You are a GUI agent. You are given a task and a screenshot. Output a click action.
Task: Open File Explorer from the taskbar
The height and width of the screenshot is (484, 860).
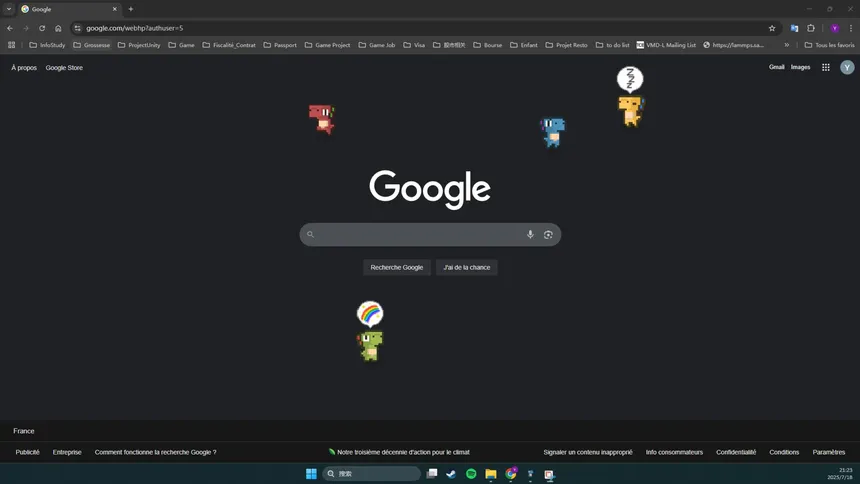(x=491, y=474)
